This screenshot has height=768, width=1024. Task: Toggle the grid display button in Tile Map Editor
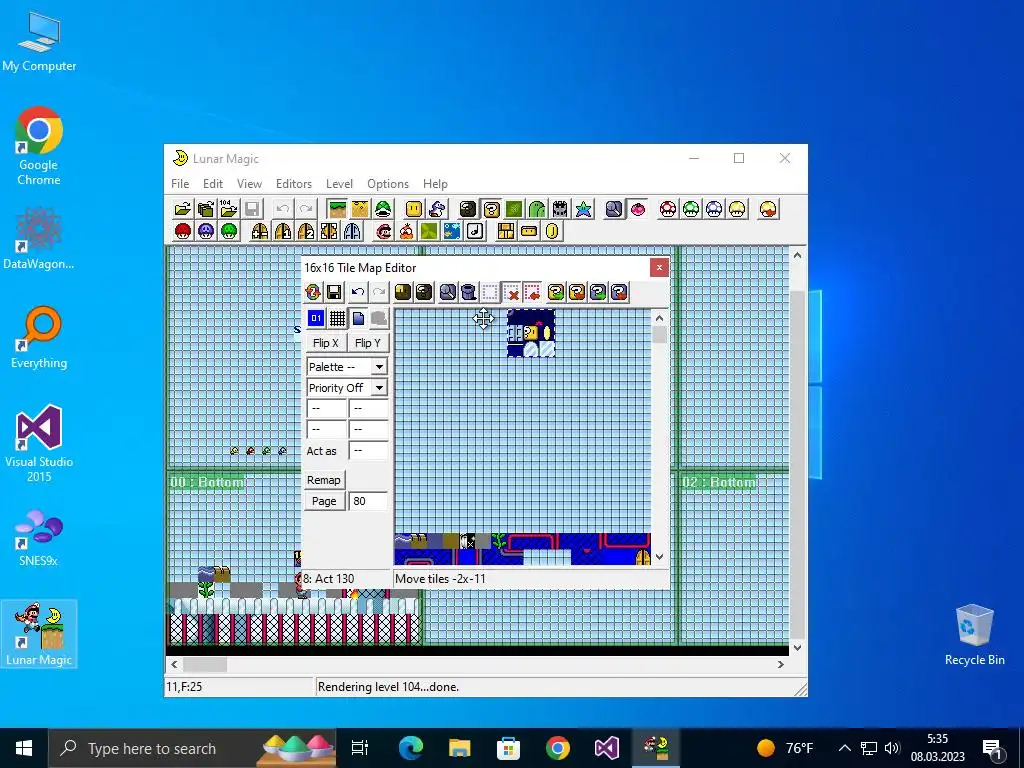tap(337, 318)
